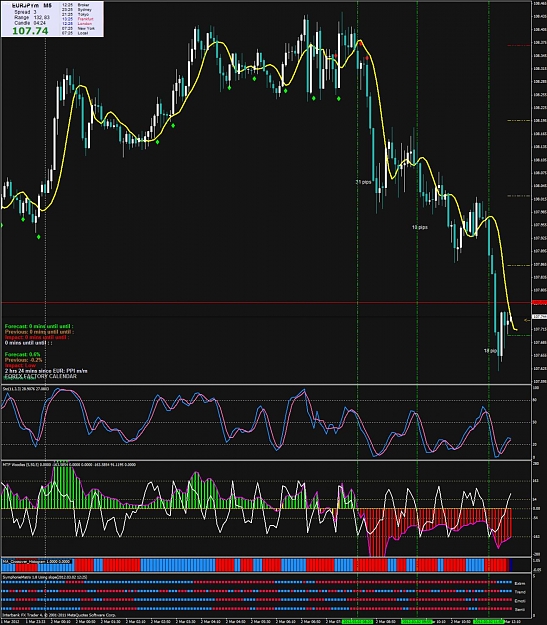Screen dimensions: 547x625
Task: Click the '18 pips' chart label
Action: 490,351
